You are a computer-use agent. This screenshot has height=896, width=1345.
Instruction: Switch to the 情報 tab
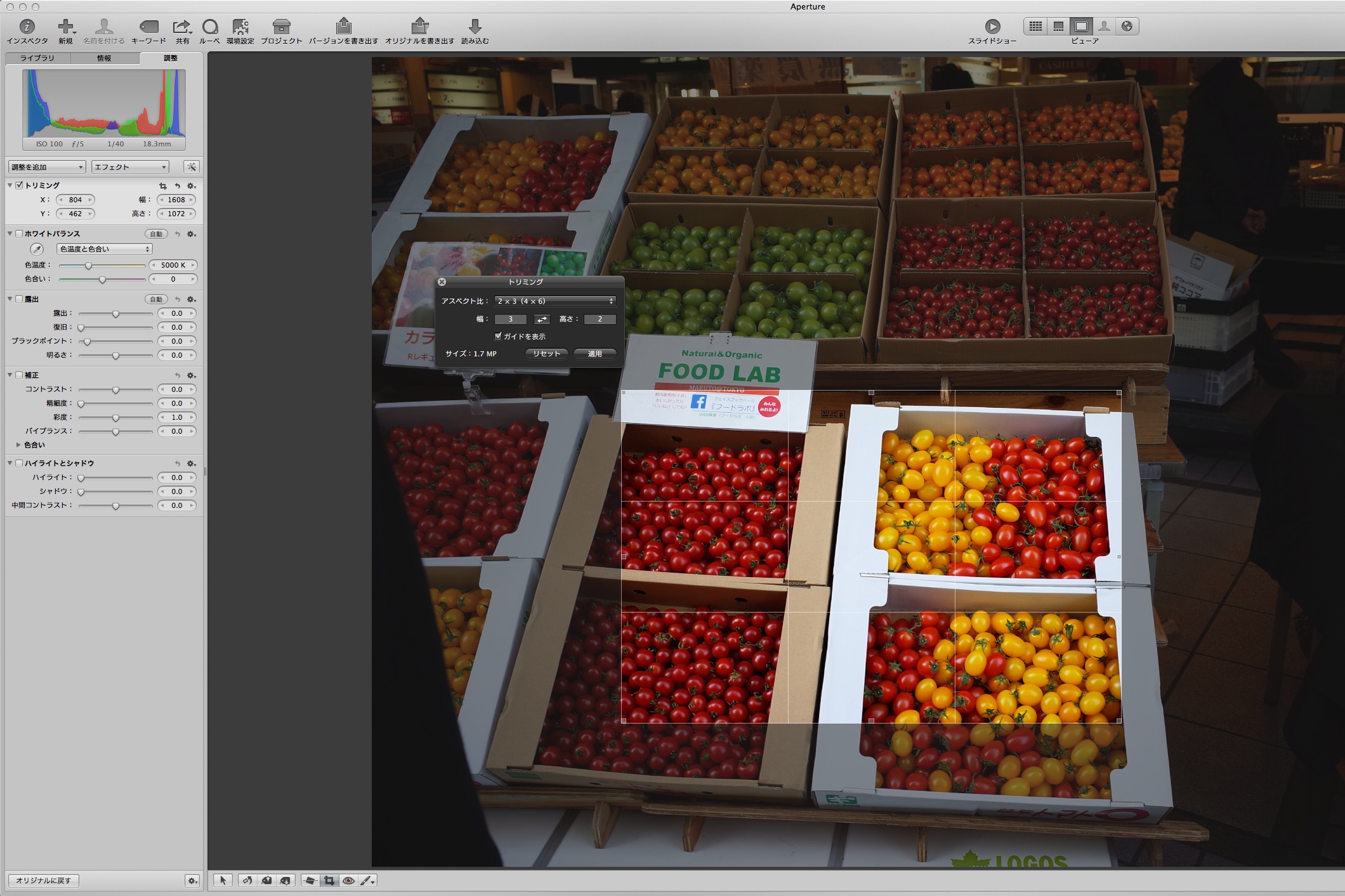pos(104,58)
